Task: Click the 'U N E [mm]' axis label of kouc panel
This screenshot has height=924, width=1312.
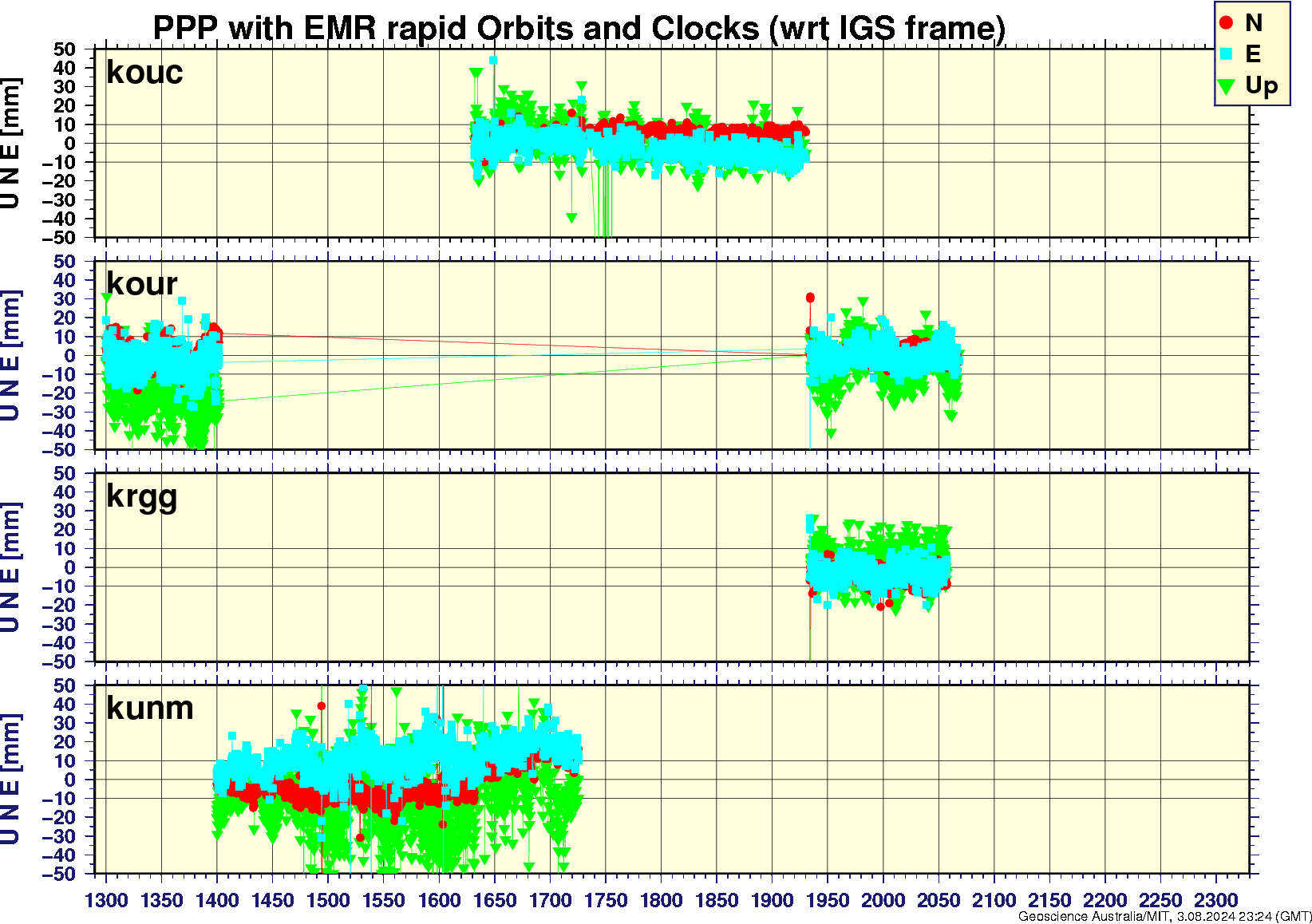Action: (10, 144)
